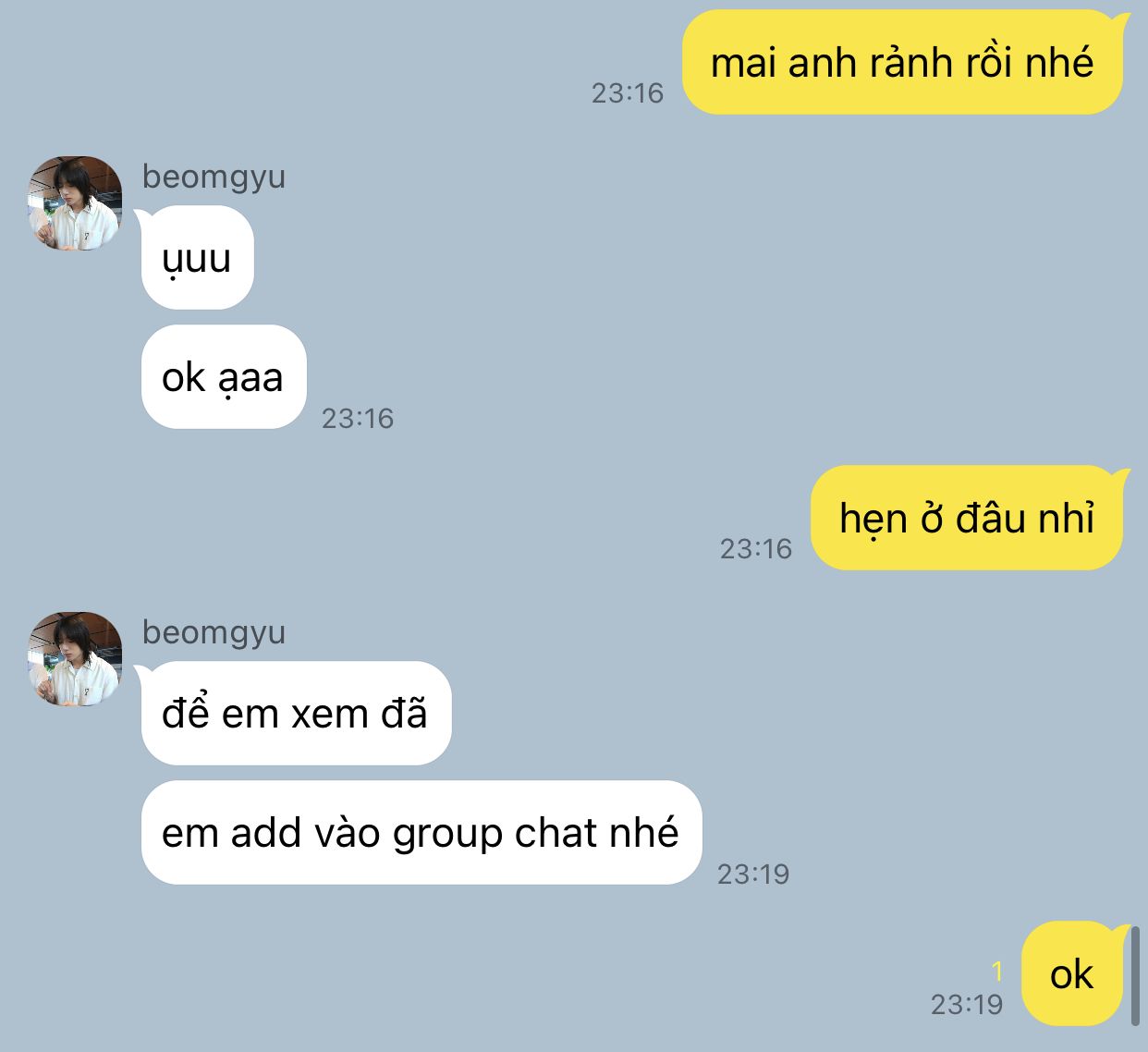Select the 'mai anh rảnh rồi nhé' message bubble

(903, 62)
